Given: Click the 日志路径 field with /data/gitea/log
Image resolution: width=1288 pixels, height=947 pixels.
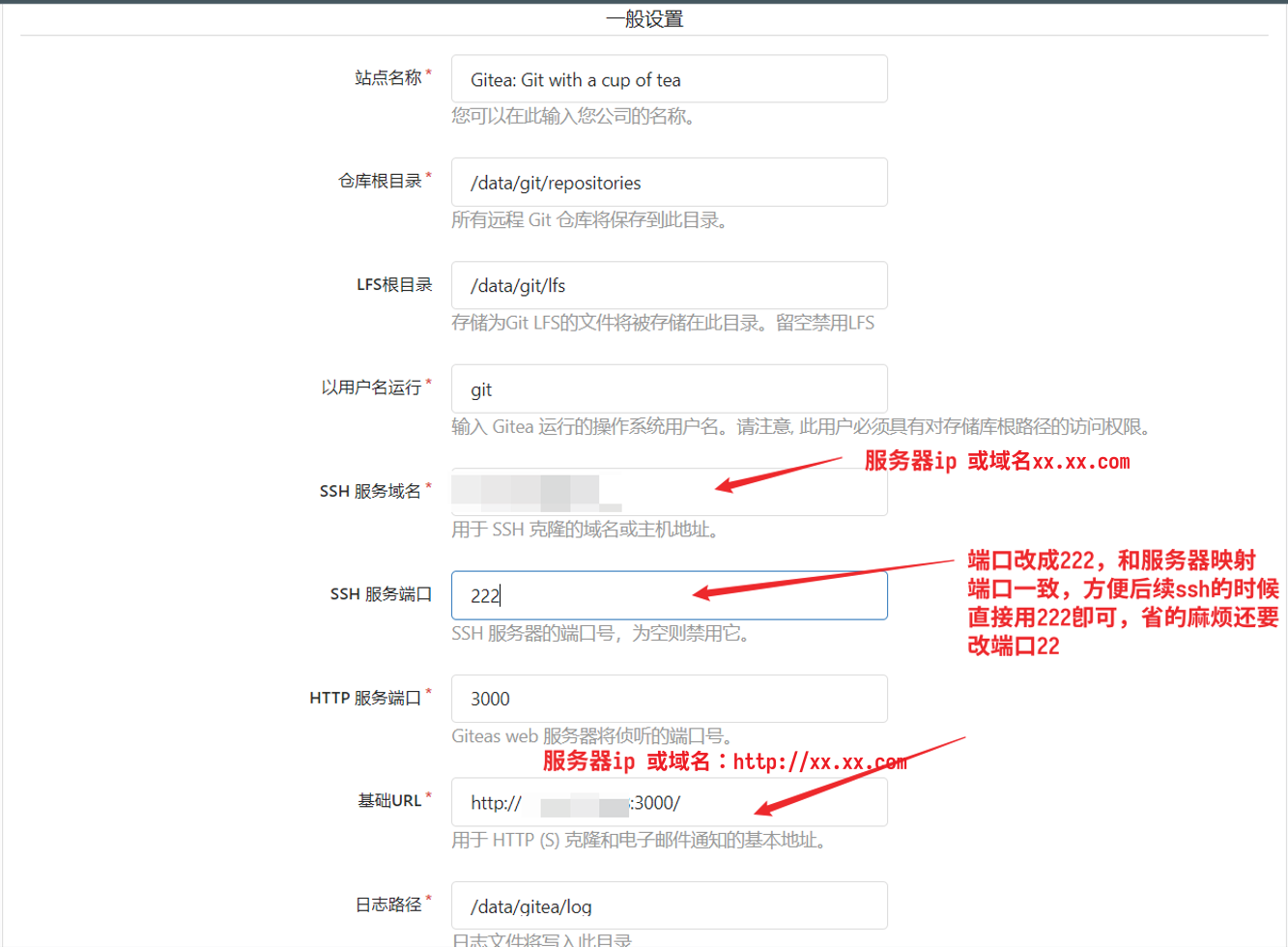Looking at the screenshot, I should point(669,905).
